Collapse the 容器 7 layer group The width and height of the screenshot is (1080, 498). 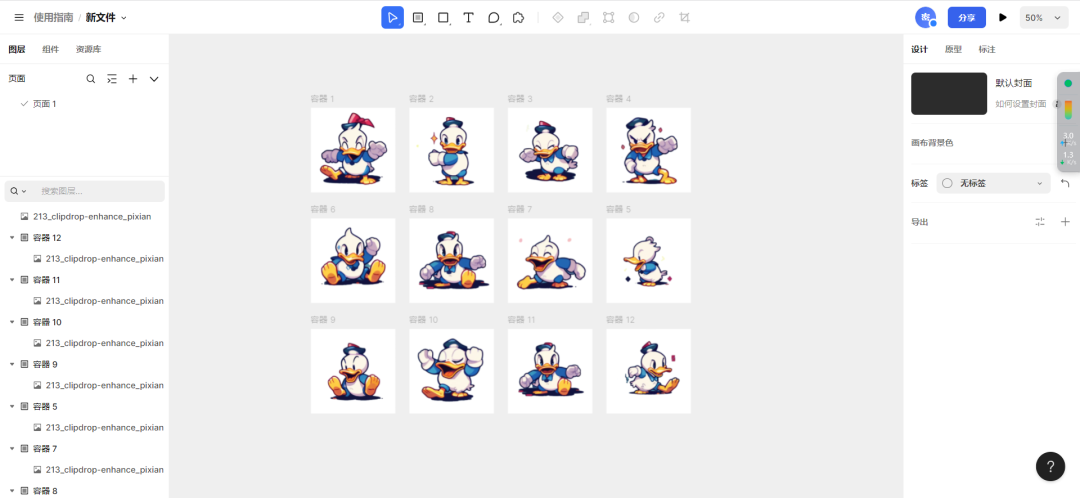[12, 448]
